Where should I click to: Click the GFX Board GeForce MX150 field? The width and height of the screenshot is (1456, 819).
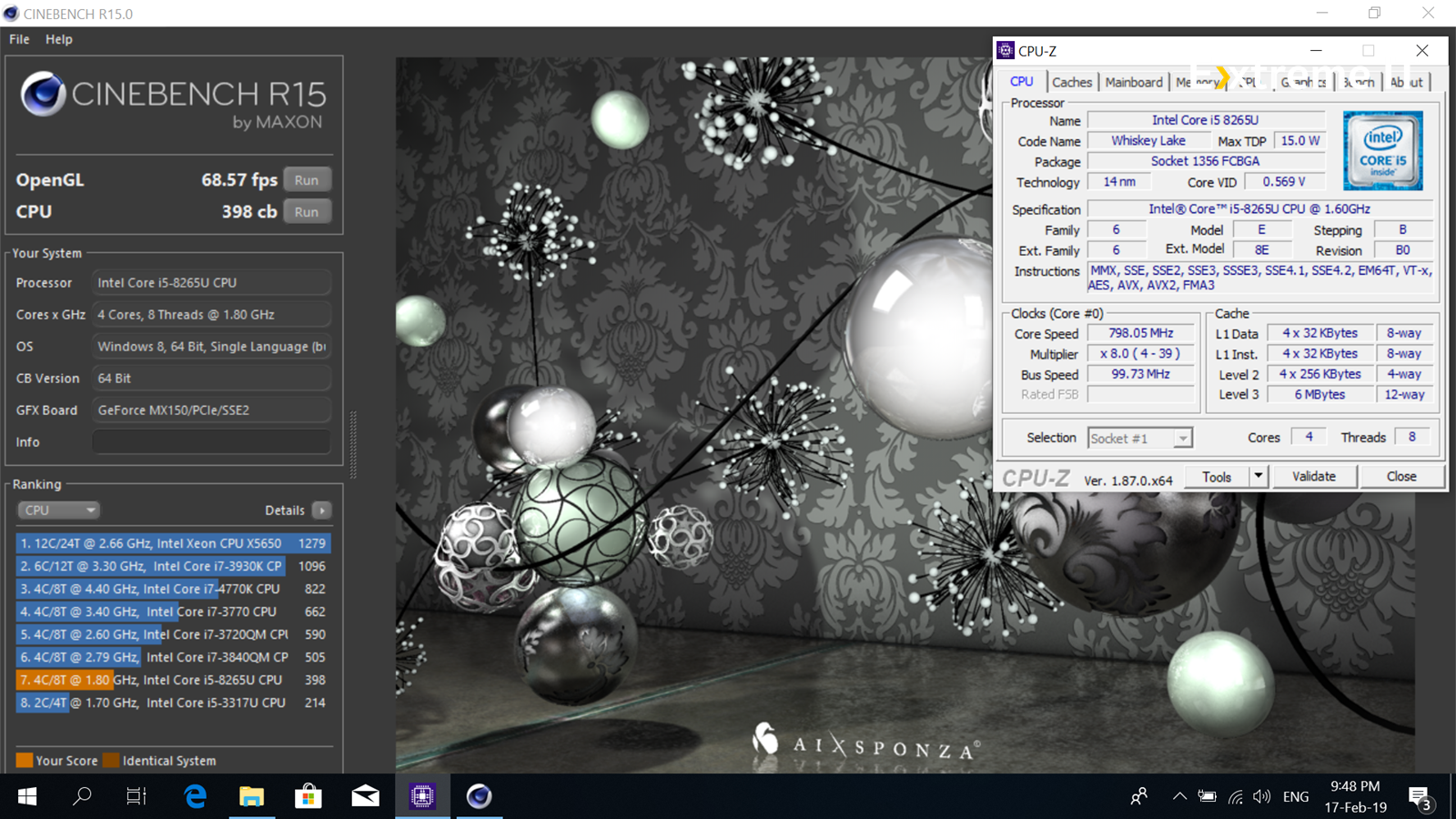pyautogui.click(x=211, y=410)
